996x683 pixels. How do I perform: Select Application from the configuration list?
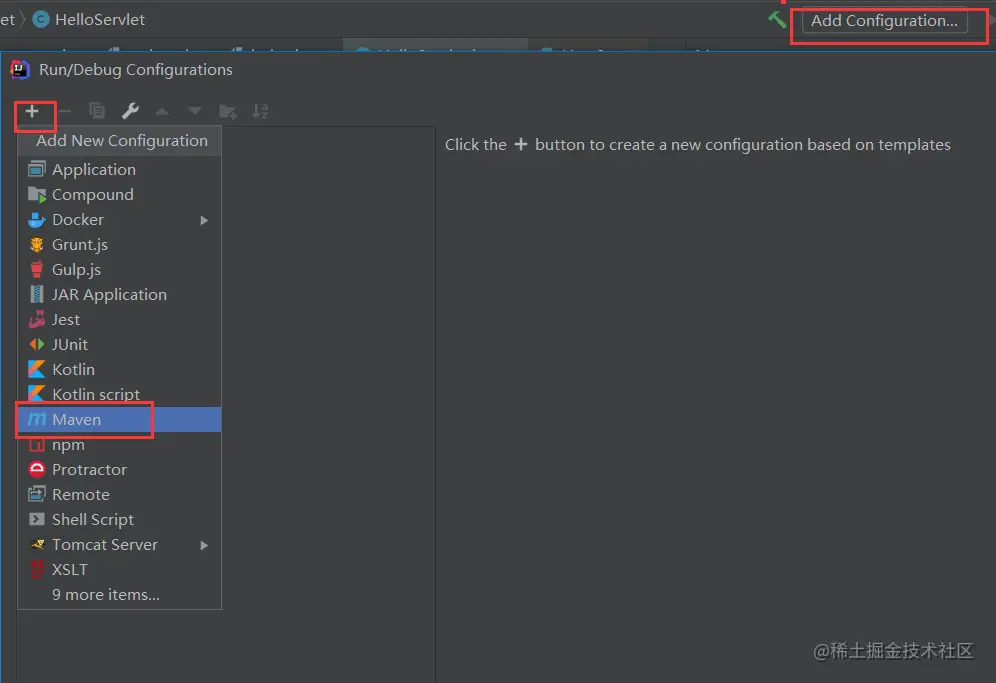click(x=119, y=170)
